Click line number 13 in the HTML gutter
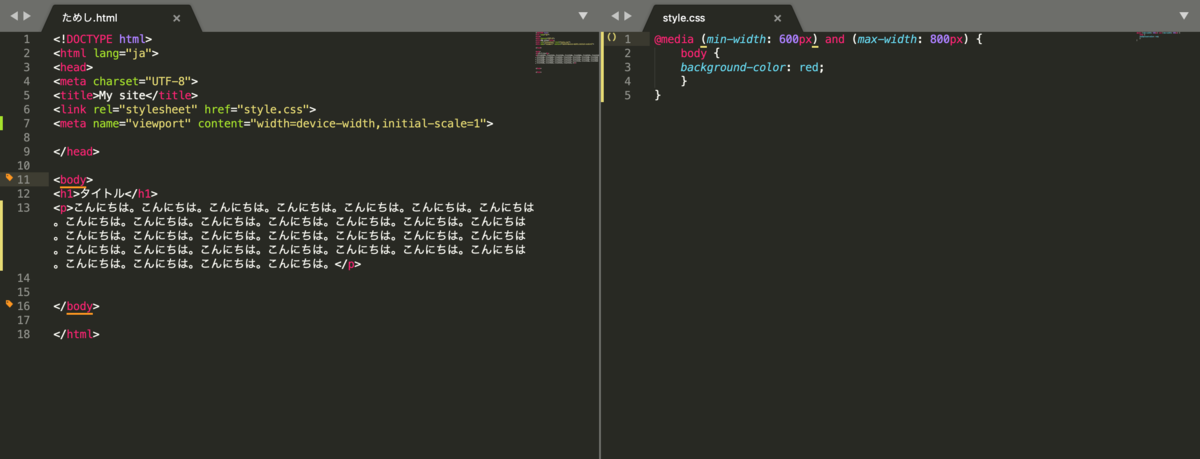This screenshot has height=459, width=1200. [24, 207]
